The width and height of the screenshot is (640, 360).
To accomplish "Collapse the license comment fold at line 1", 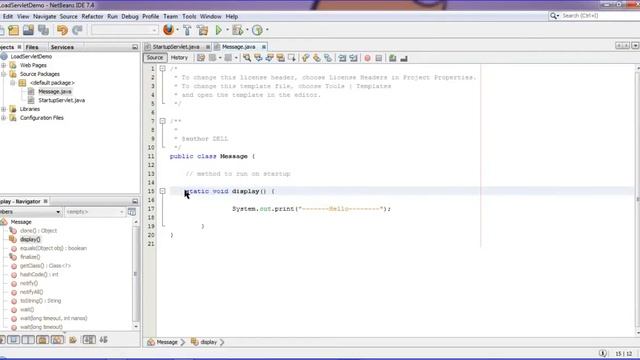I will [x=162, y=69].
